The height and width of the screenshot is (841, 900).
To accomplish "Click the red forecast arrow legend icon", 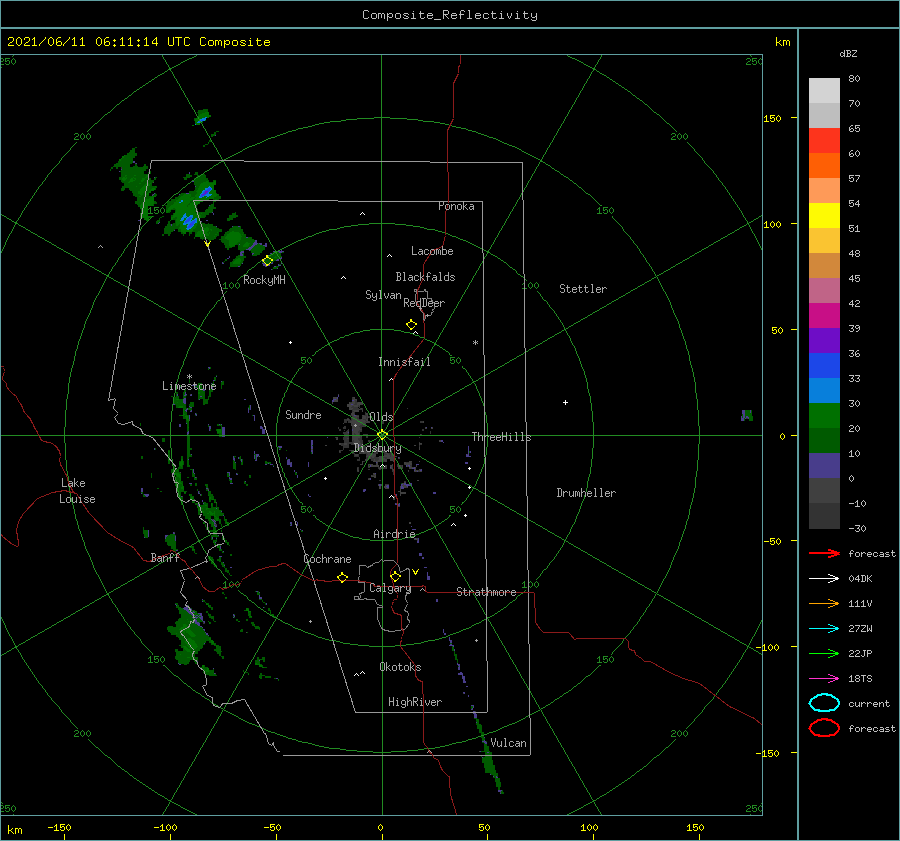I will (824, 553).
